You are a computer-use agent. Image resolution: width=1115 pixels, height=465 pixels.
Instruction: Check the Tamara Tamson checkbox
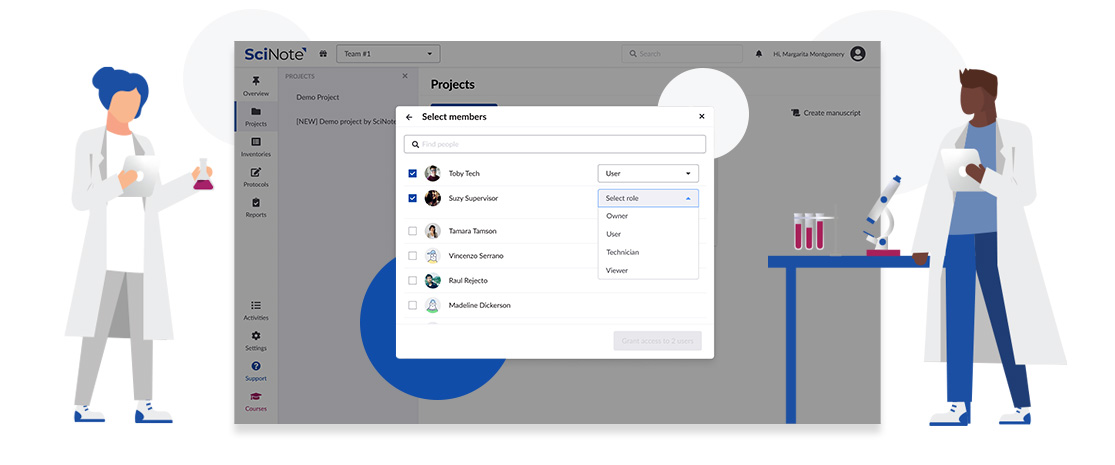[x=412, y=231]
